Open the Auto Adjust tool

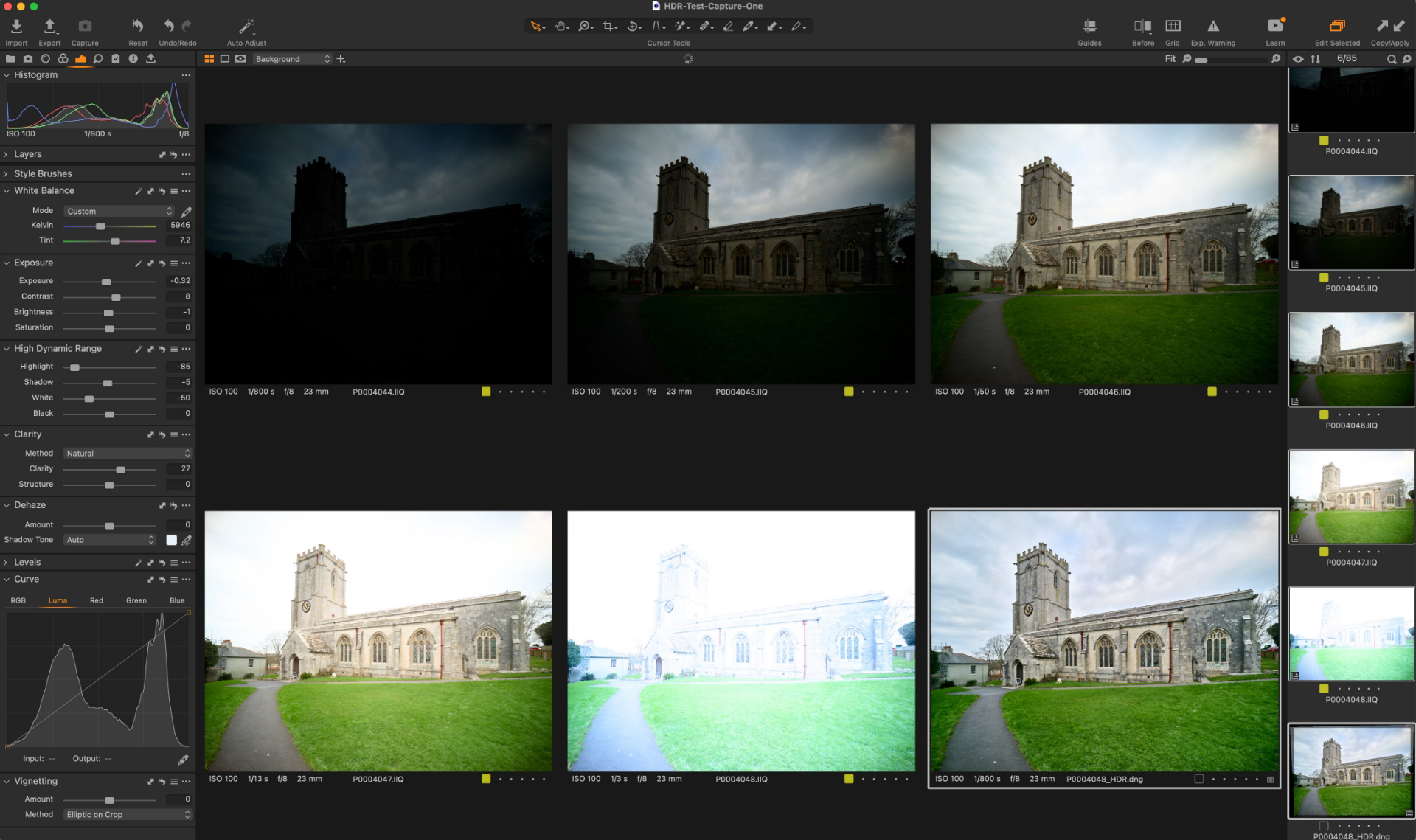[246, 26]
